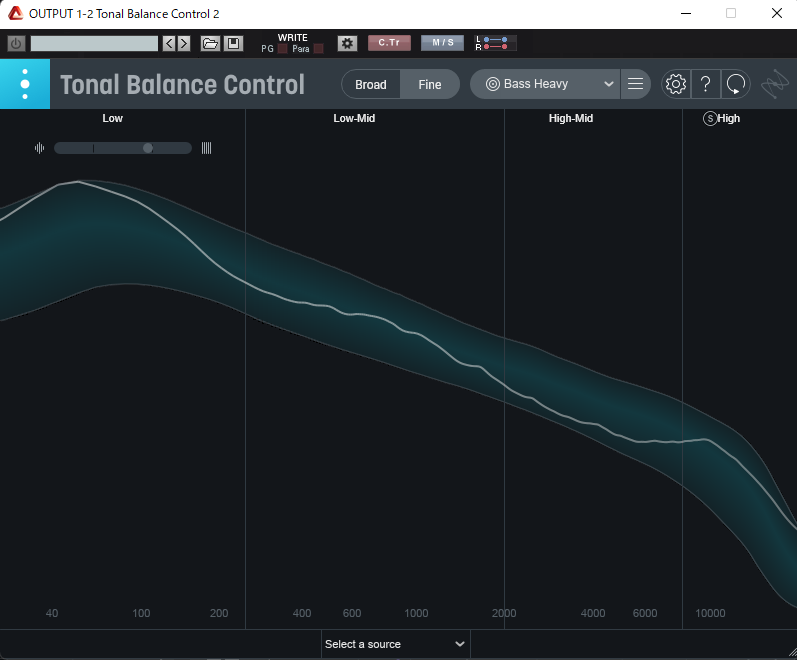The image size is (797, 660).
Task: Click the C.Tr button
Action: (389, 43)
